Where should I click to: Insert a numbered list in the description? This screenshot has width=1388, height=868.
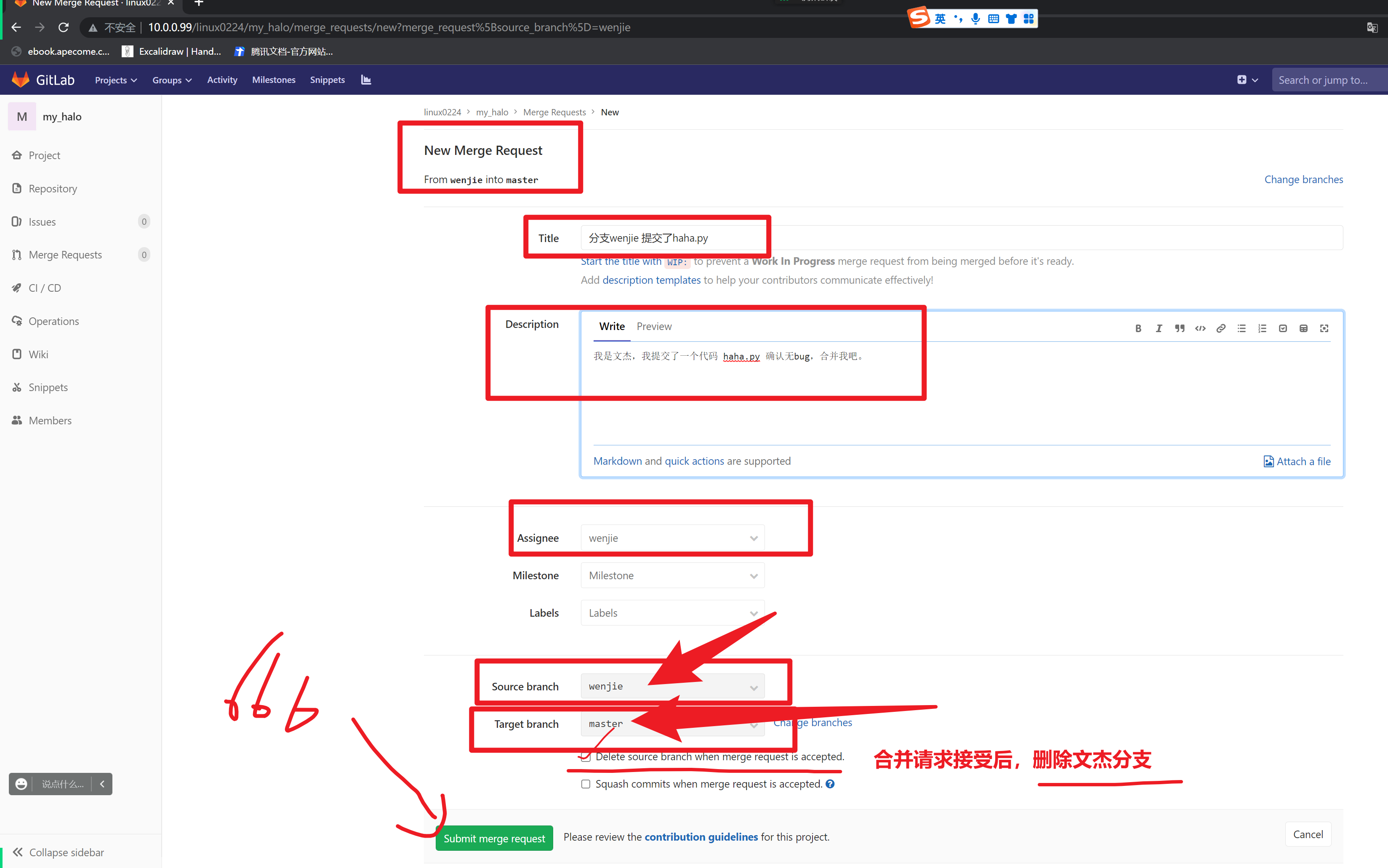click(1262, 328)
